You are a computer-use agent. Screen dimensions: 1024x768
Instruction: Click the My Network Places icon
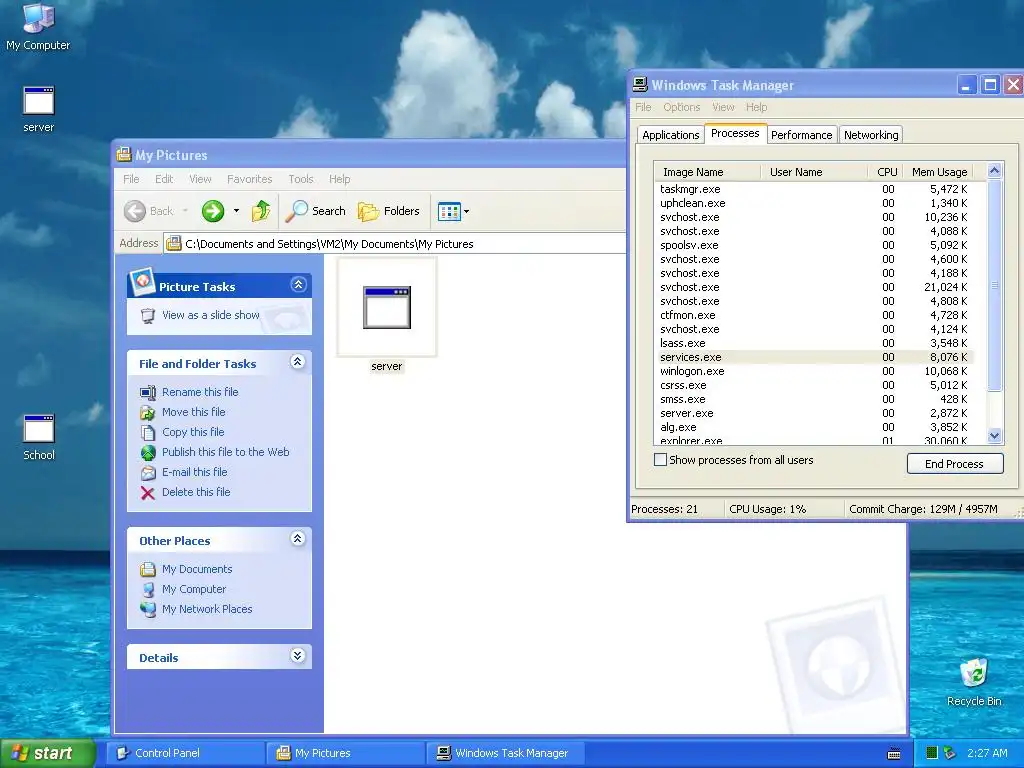(148, 609)
